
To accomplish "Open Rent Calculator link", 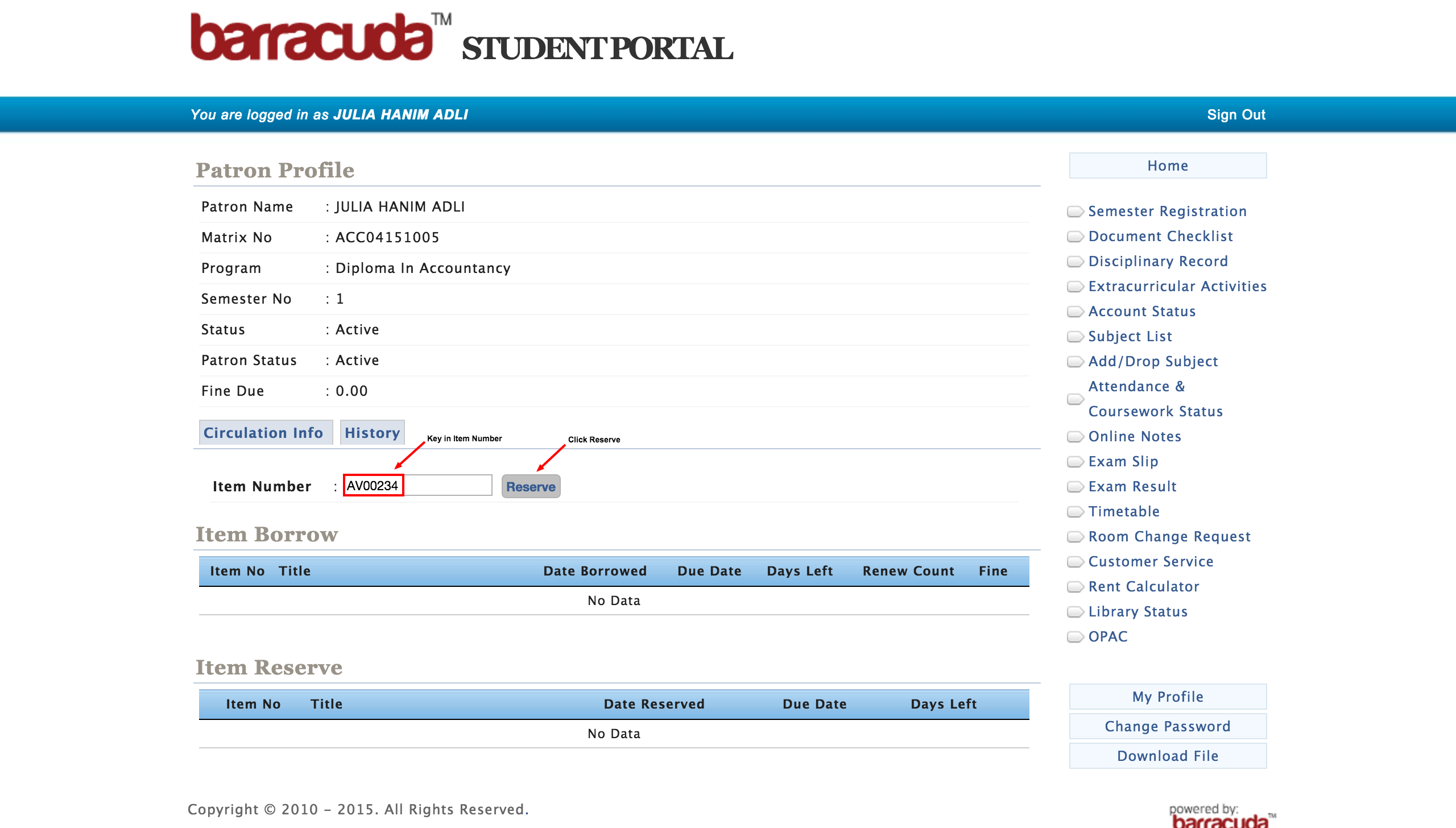I will click(x=1143, y=587).
